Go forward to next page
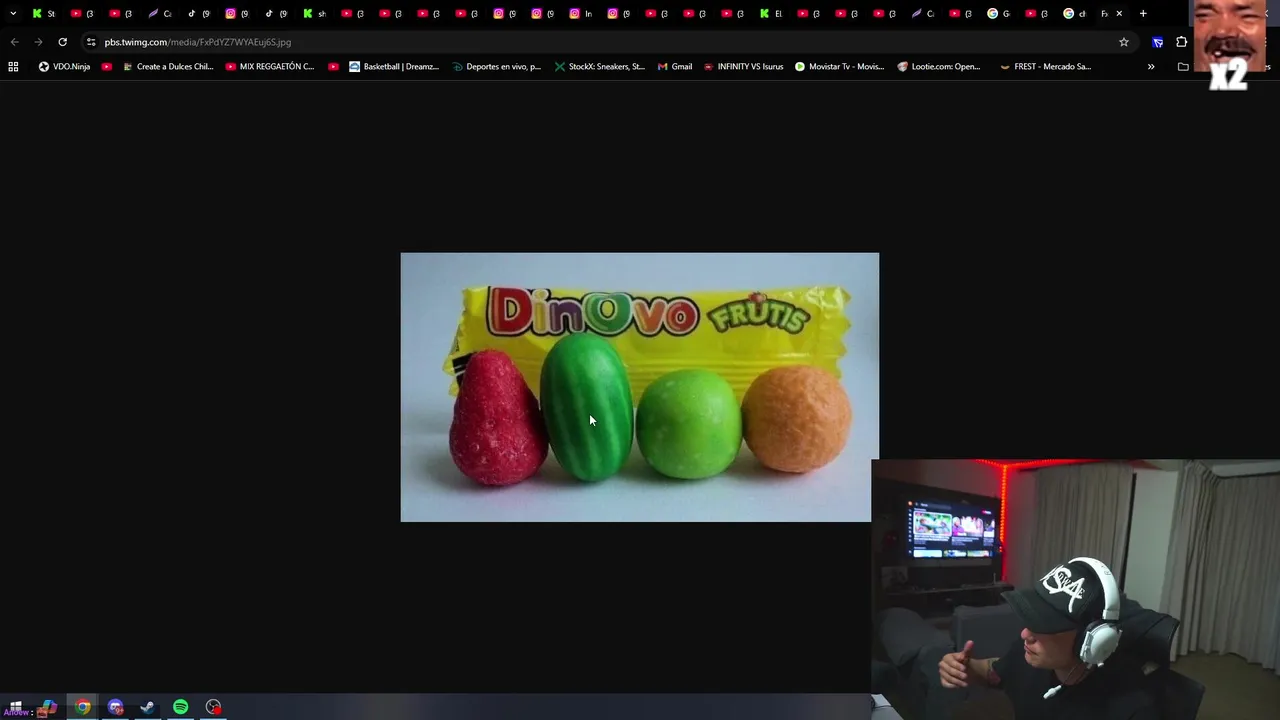 pos(38,42)
